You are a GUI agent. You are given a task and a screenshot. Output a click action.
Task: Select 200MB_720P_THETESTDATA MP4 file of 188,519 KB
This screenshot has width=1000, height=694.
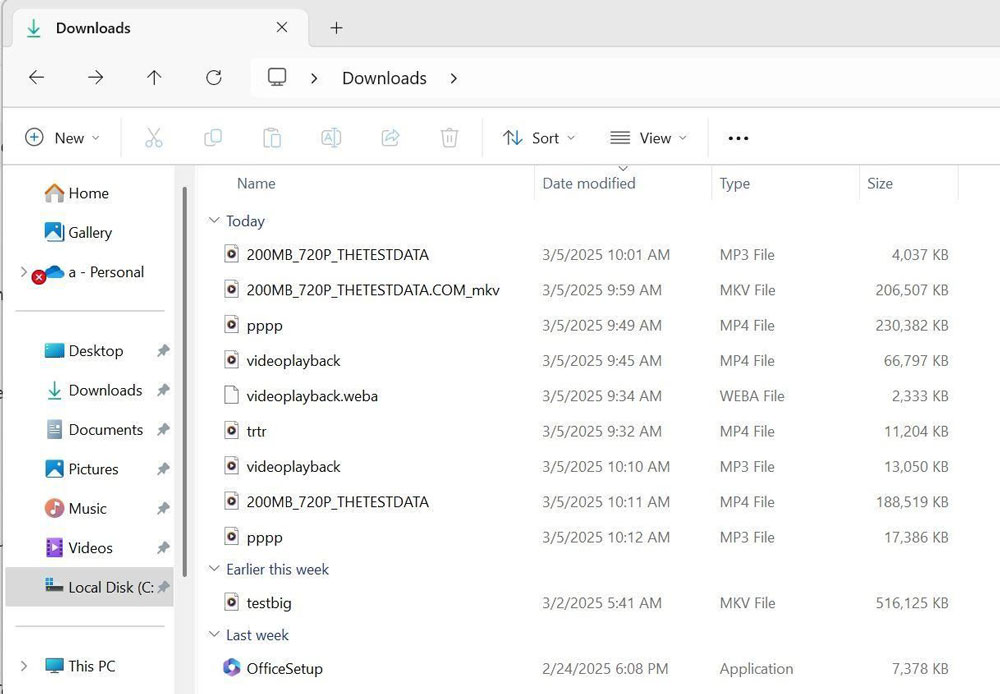tap(585, 502)
